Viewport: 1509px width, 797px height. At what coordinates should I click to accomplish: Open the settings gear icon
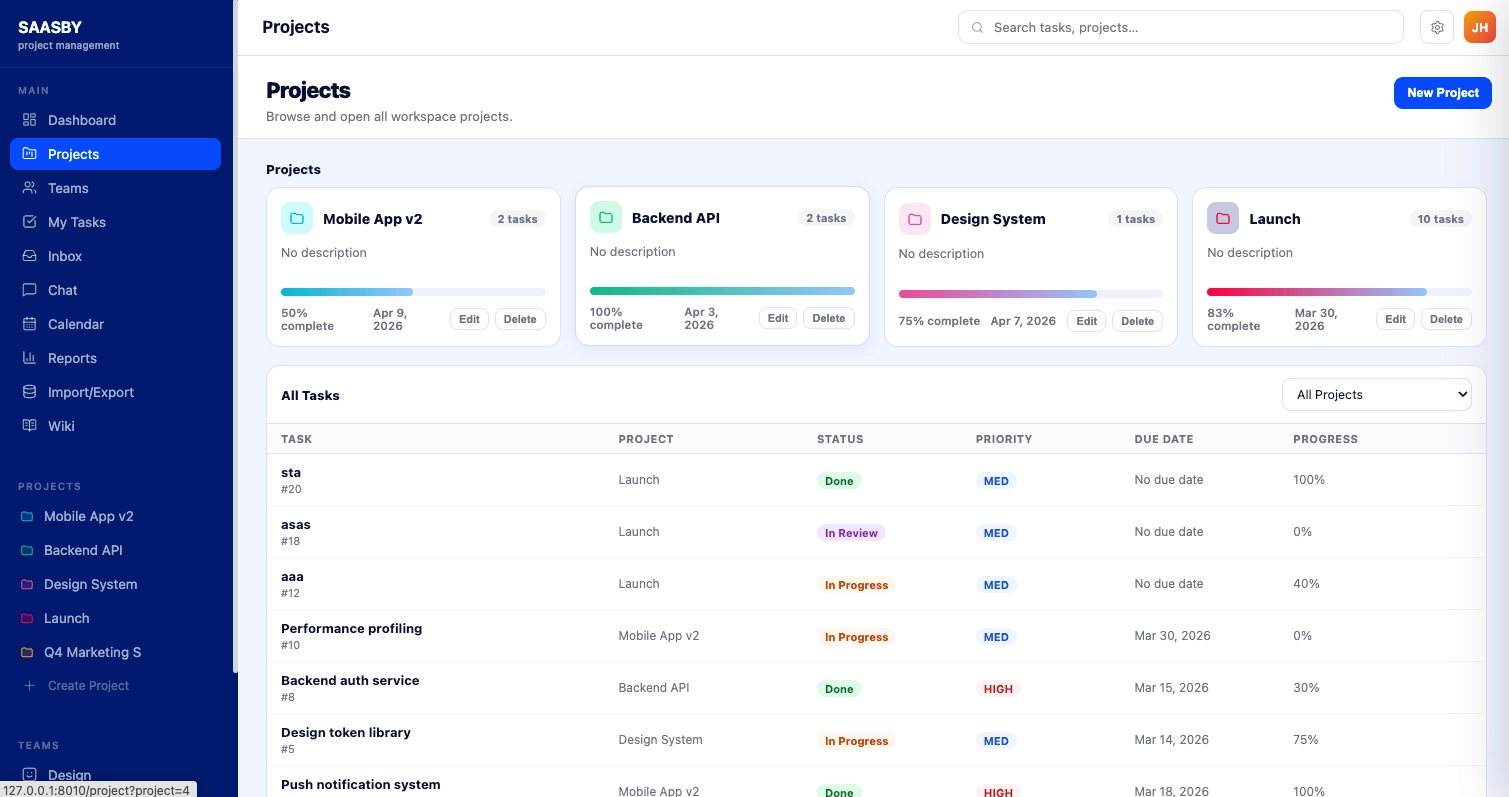pyautogui.click(x=1437, y=27)
